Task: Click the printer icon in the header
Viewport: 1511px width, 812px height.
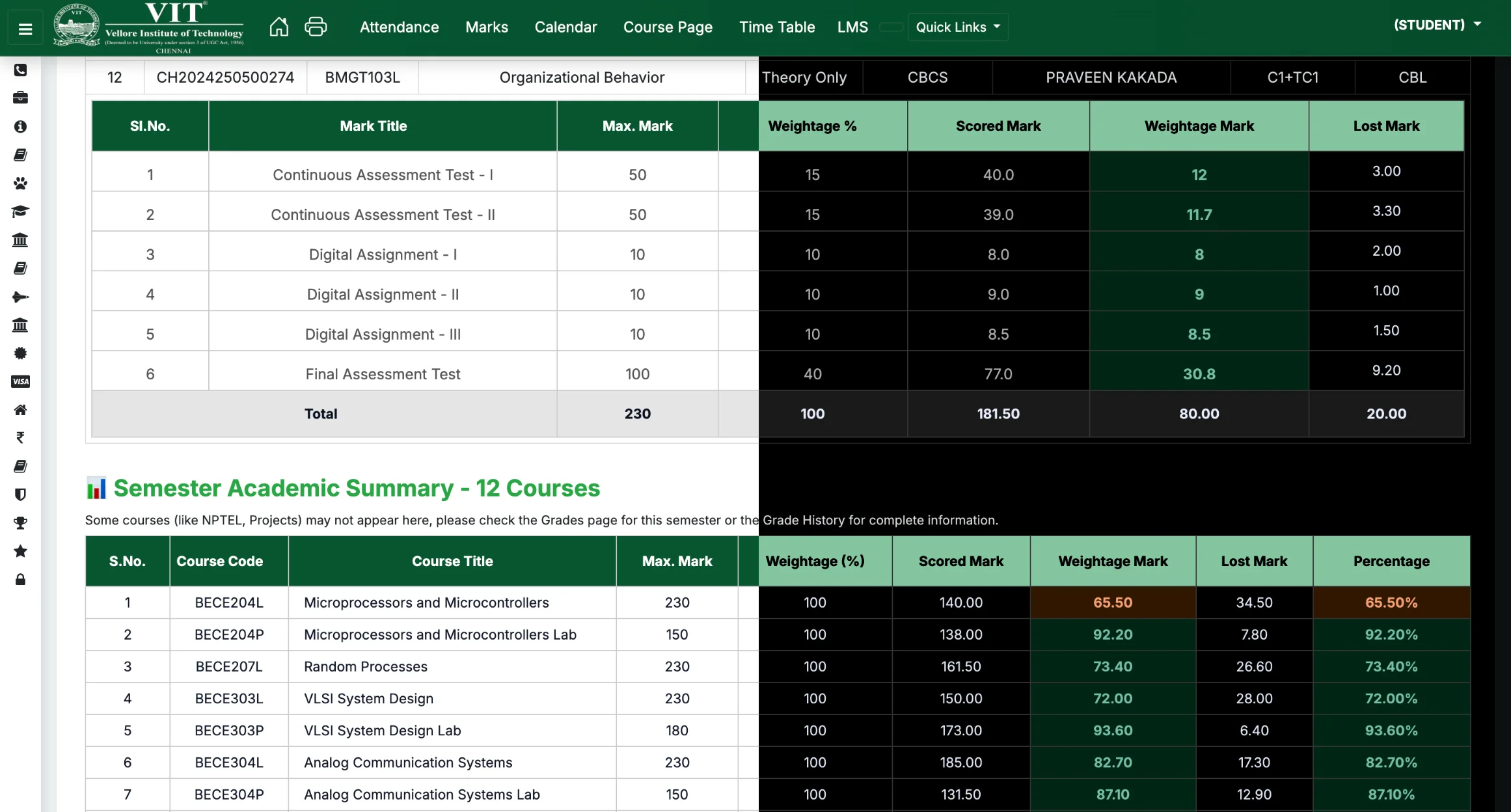Action: pos(316,27)
